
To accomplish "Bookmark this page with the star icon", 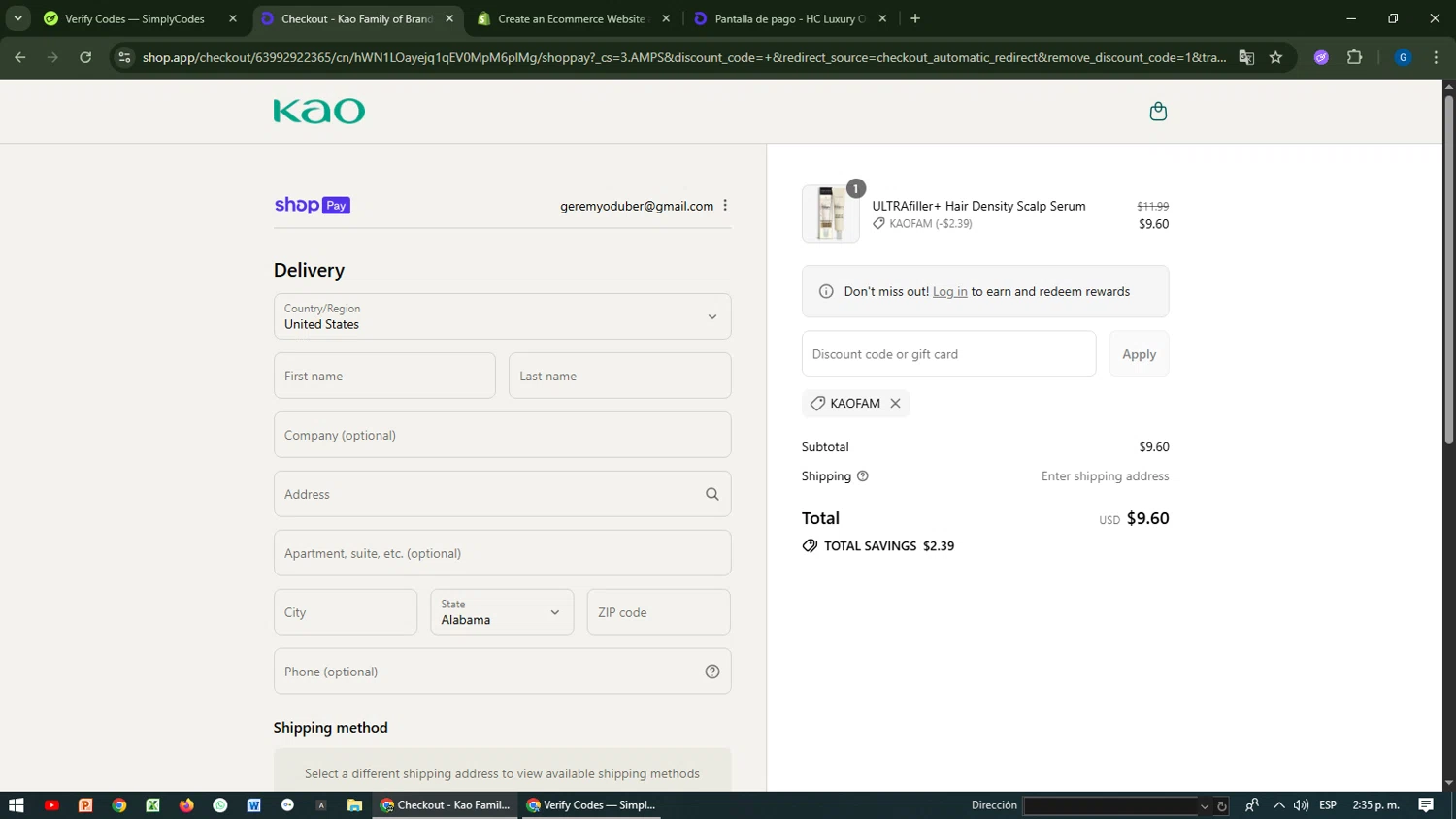I will [x=1275, y=57].
